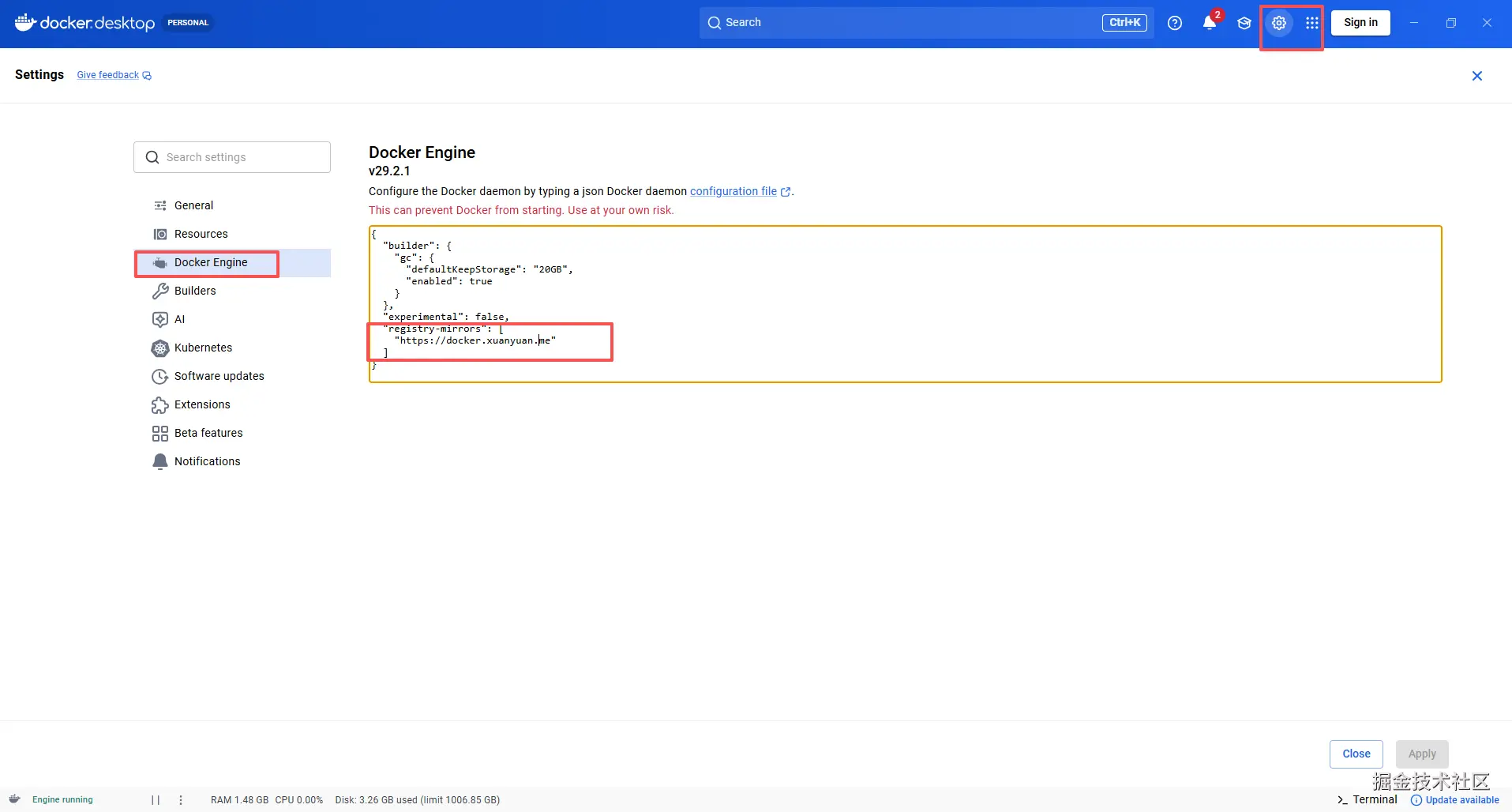This screenshot has width=1512, height=812.
Task: Open the Learning center graduation cap icon
Action: pyautogui.click(x=1244, y=23)
